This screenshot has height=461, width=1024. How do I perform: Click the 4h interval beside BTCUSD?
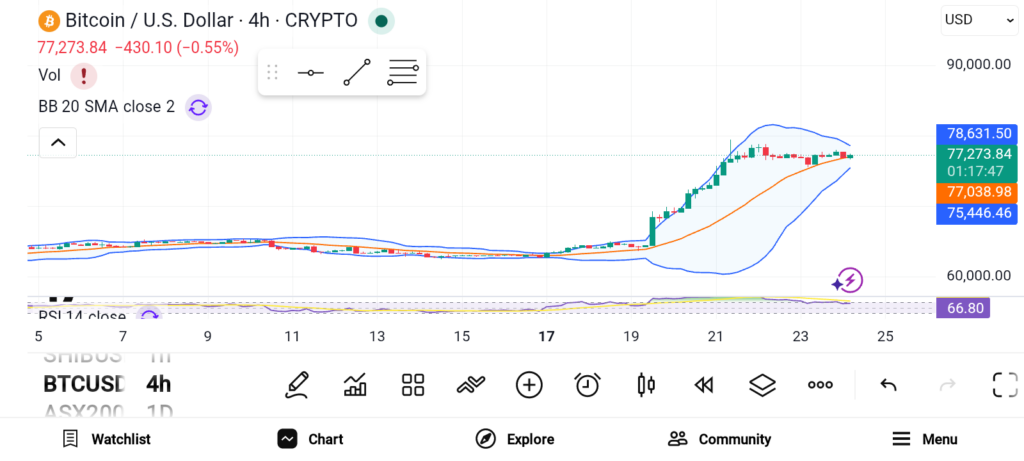[x=159, y=384]
